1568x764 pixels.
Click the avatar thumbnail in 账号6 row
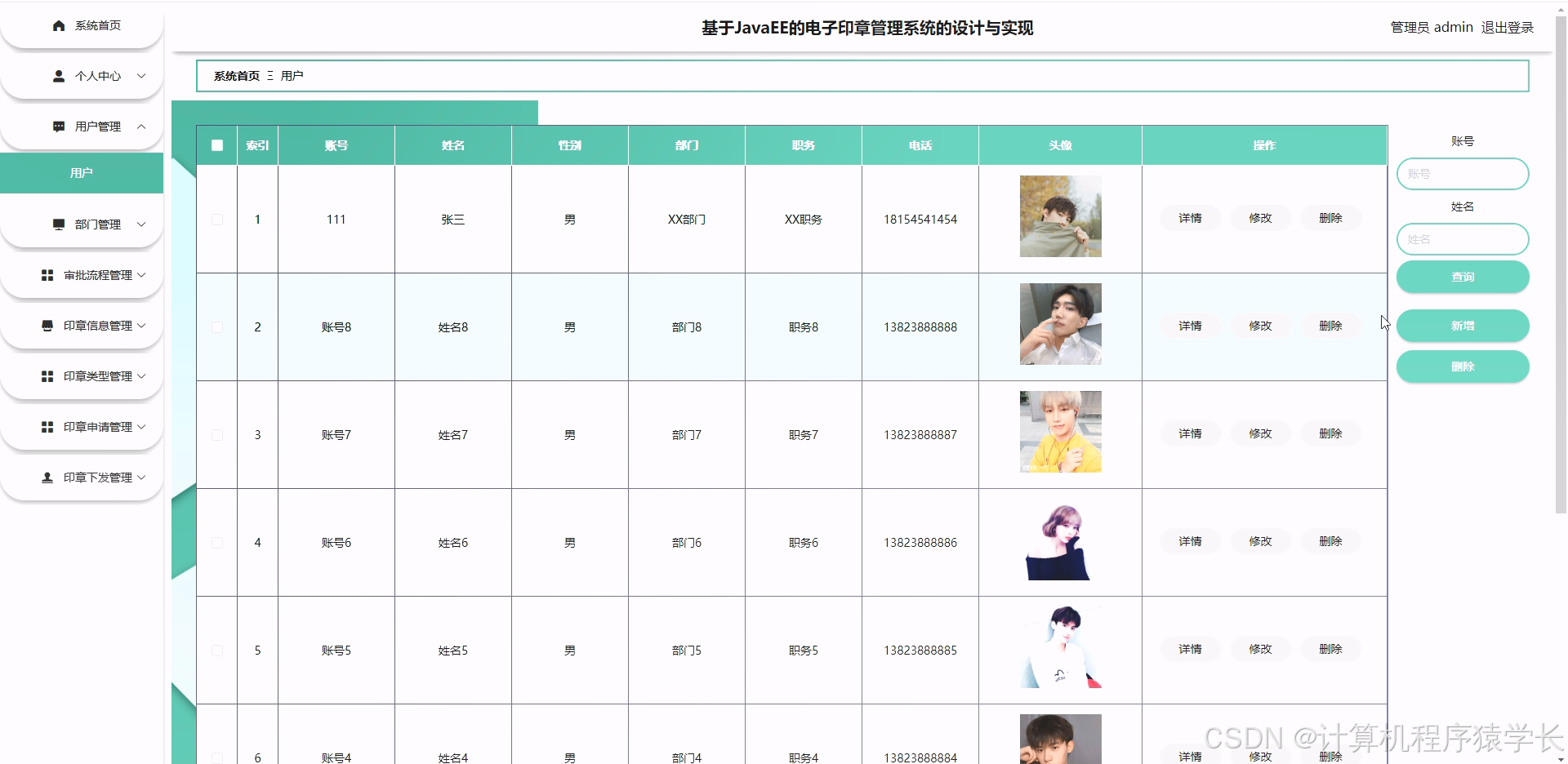(x=1061, y=540)
